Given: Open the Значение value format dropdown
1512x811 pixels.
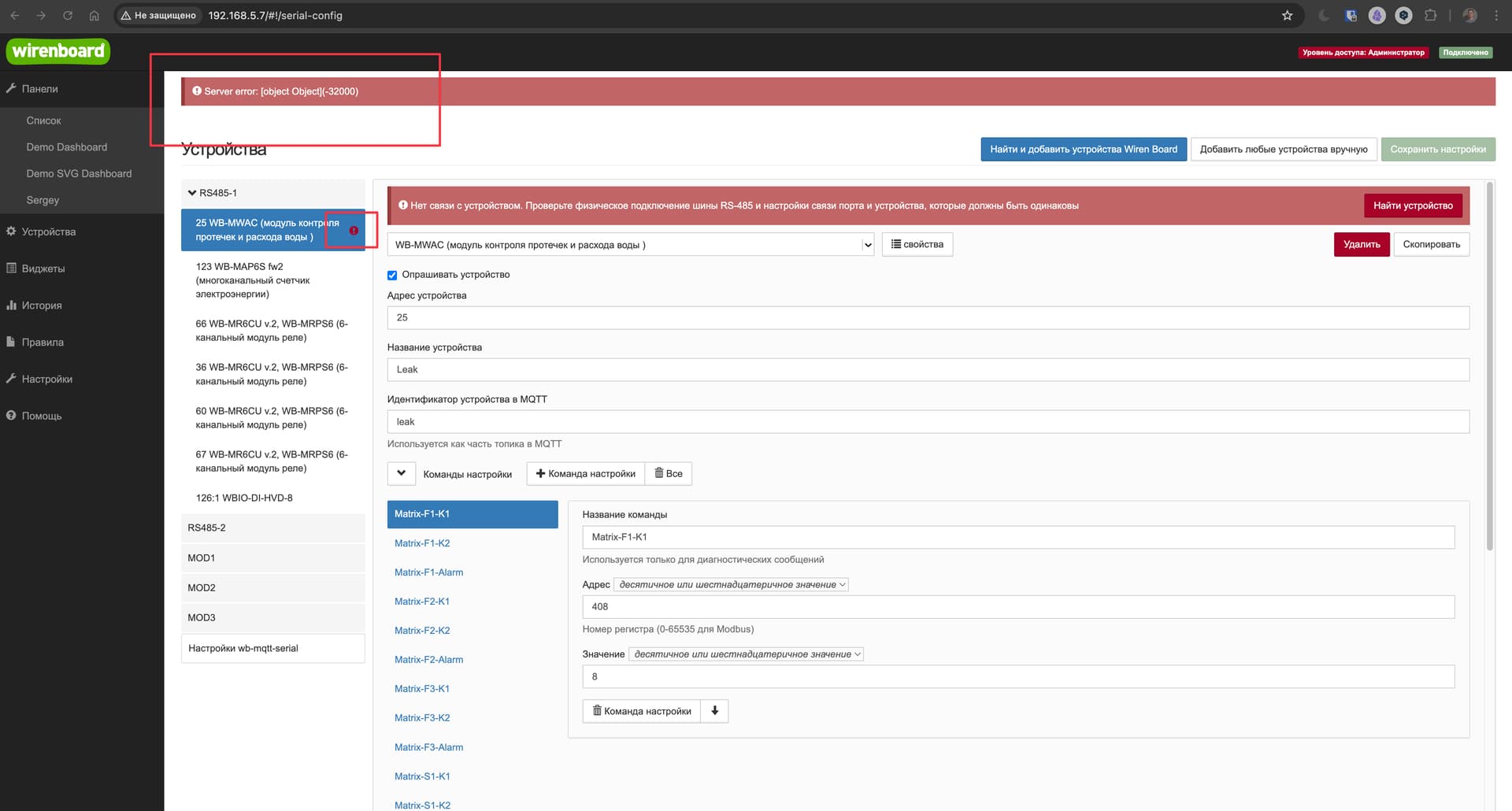Looking at the screenshot, I should [x=746, y=654].
